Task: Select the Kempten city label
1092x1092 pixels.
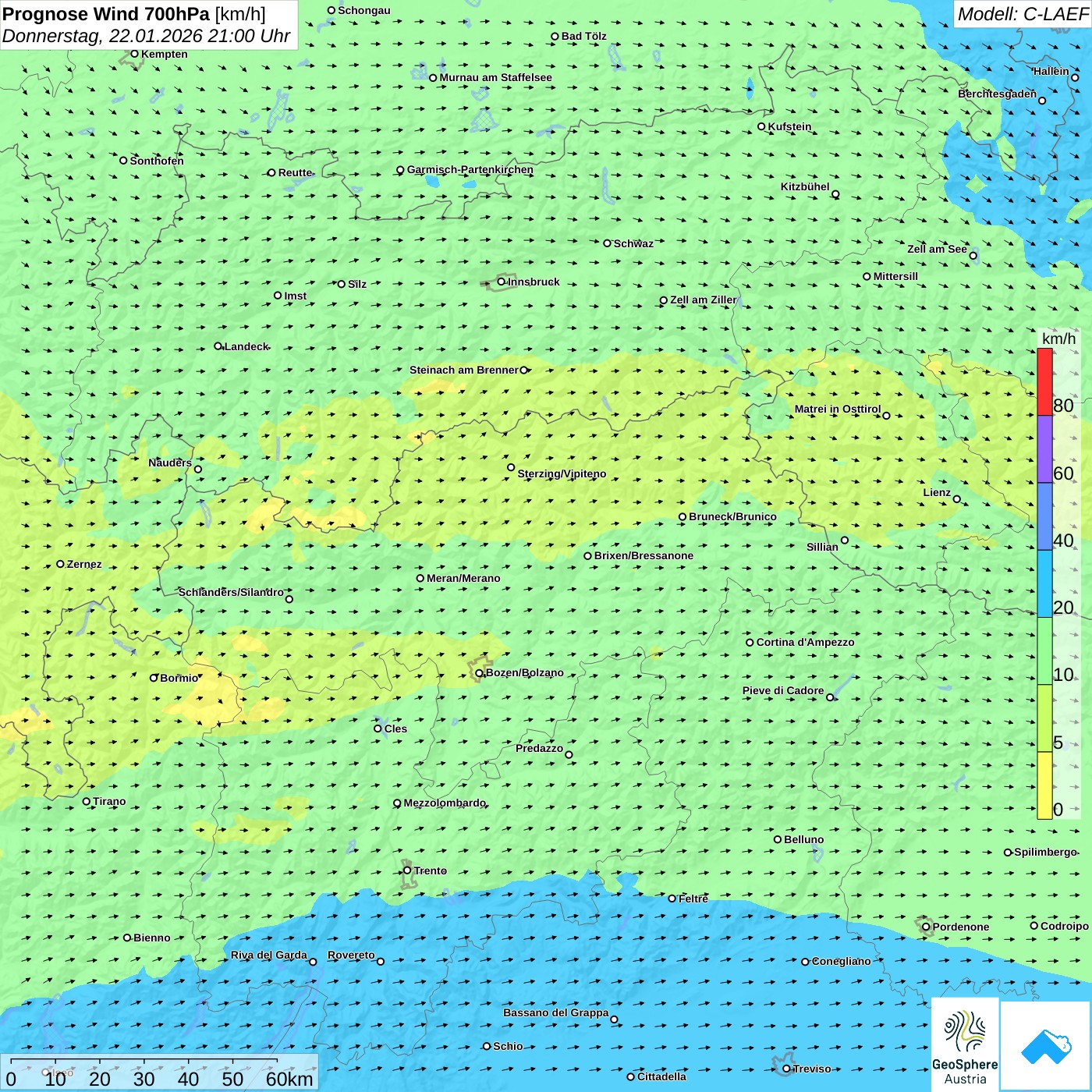Action: point(164,54)
